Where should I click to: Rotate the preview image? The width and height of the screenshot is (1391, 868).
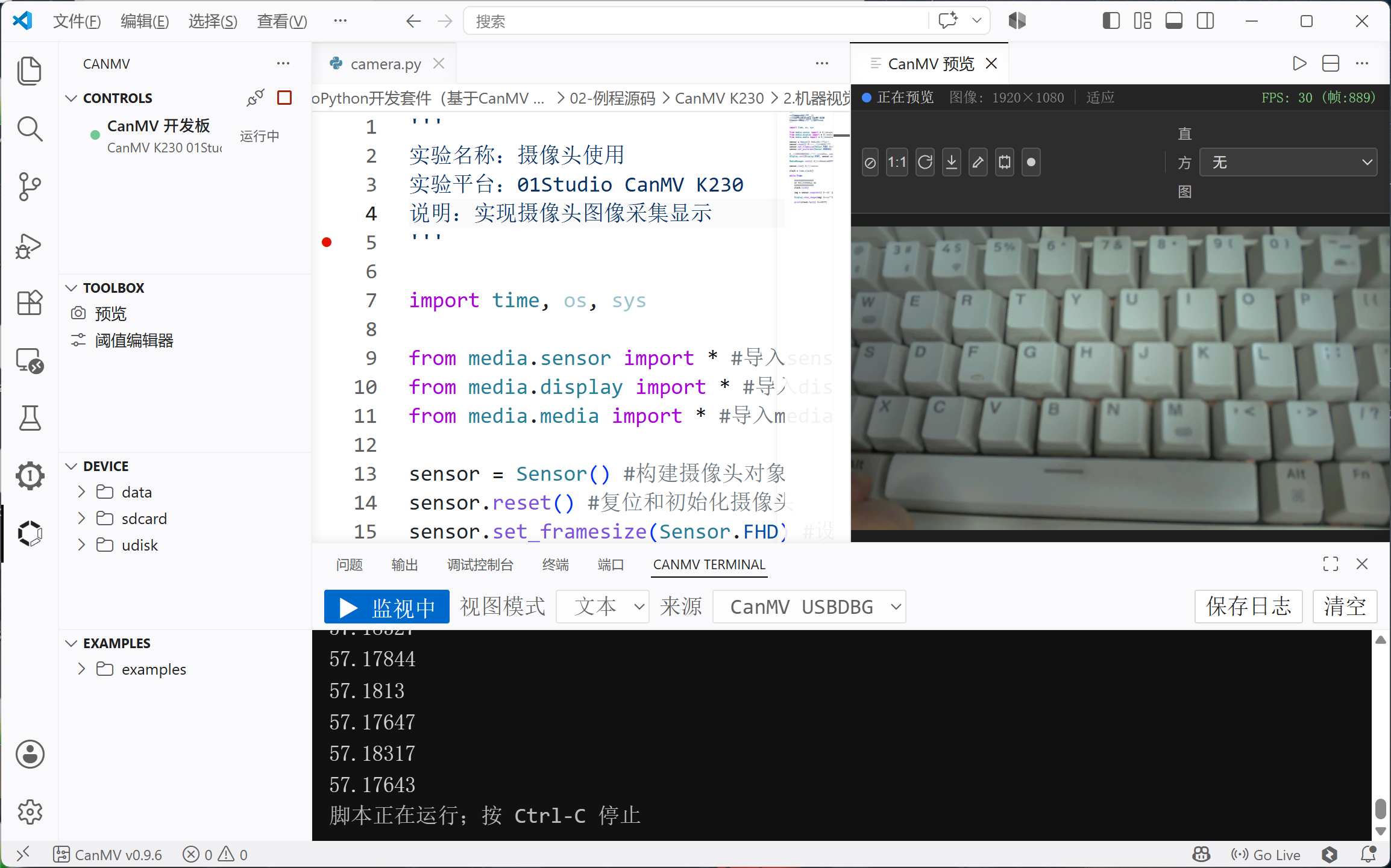pos(925,163)
